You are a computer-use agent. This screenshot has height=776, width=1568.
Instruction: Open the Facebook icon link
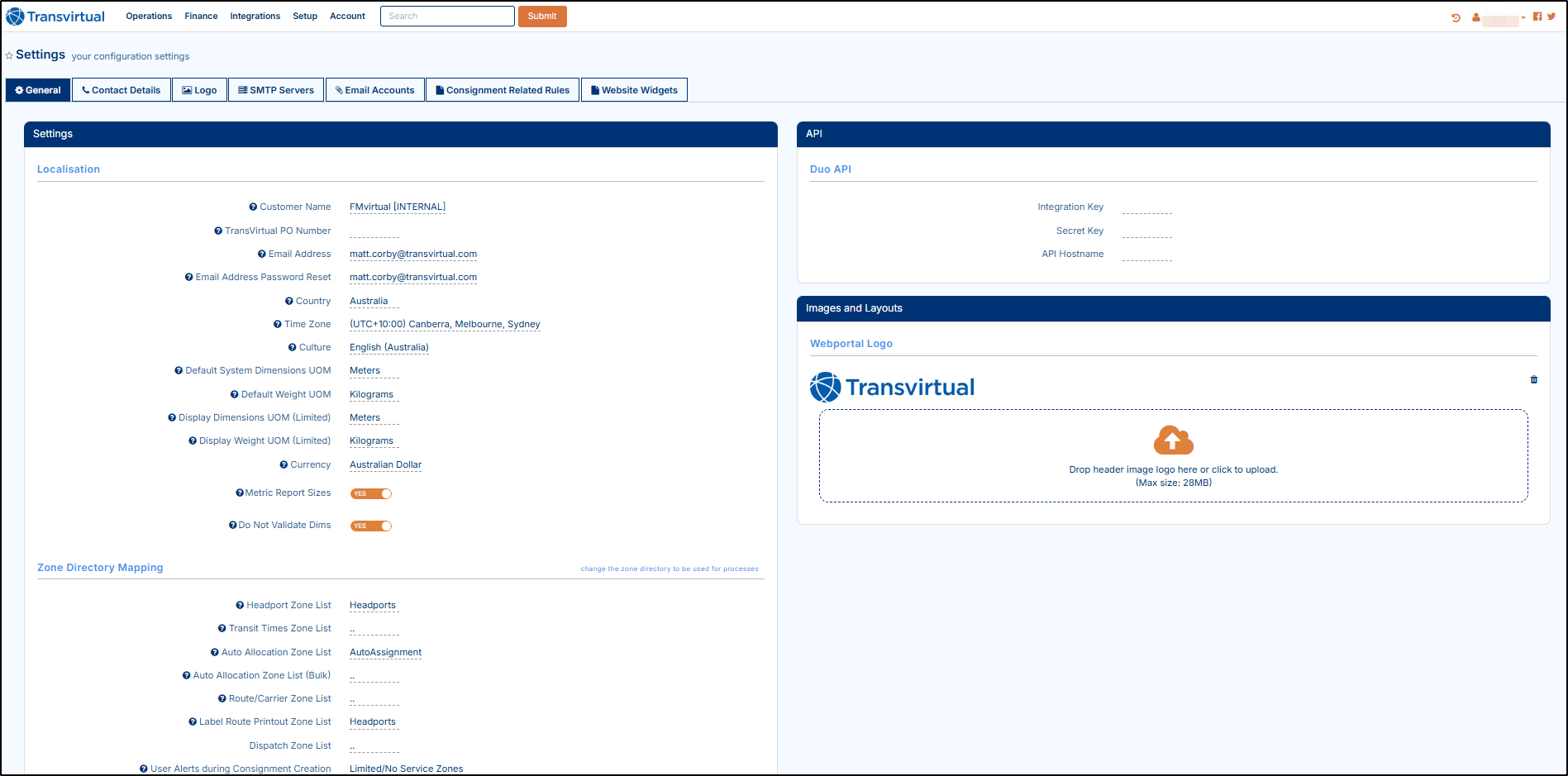(x=1537, y=17)
